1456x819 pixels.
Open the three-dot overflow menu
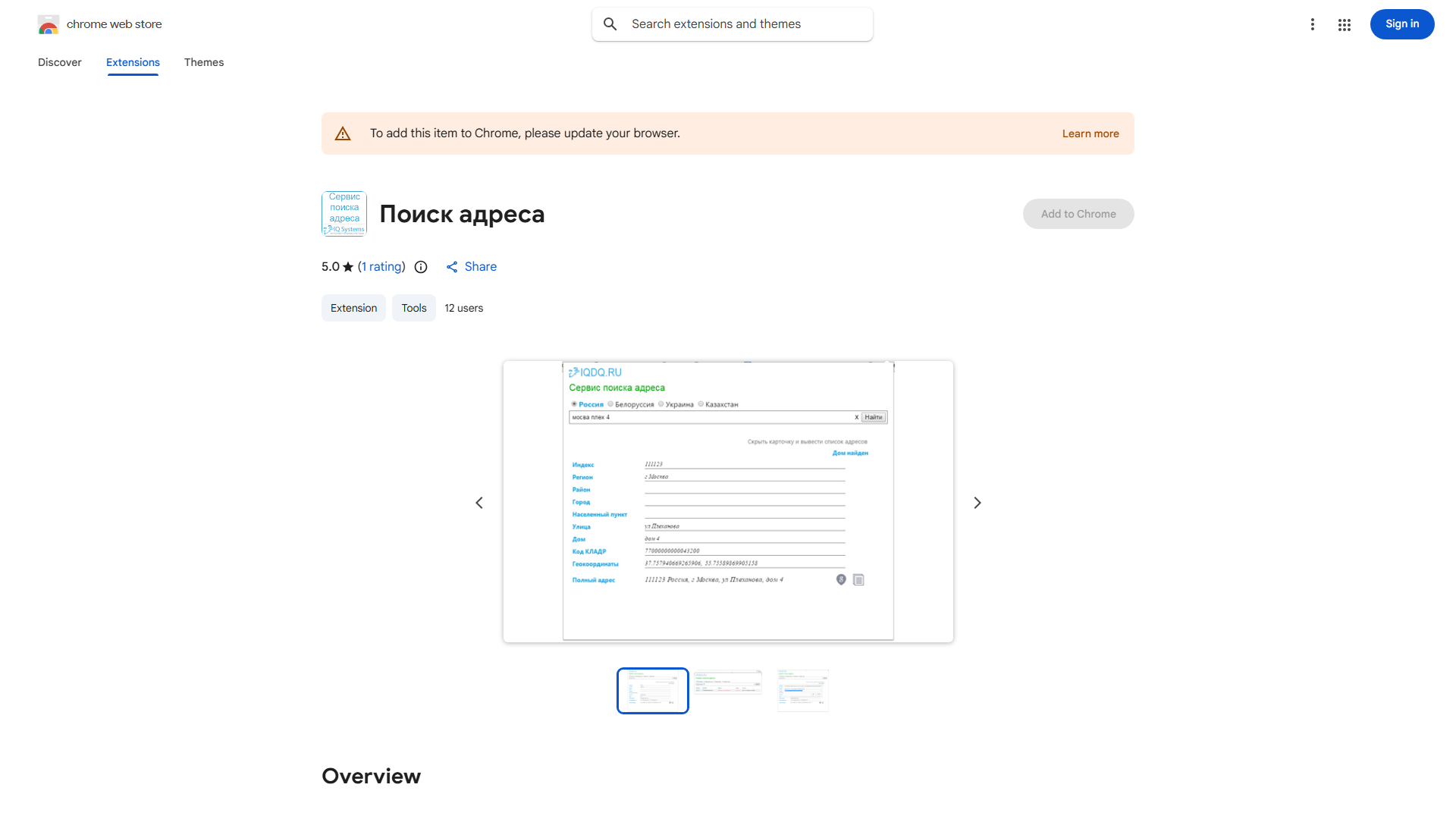coord(1313,24)
